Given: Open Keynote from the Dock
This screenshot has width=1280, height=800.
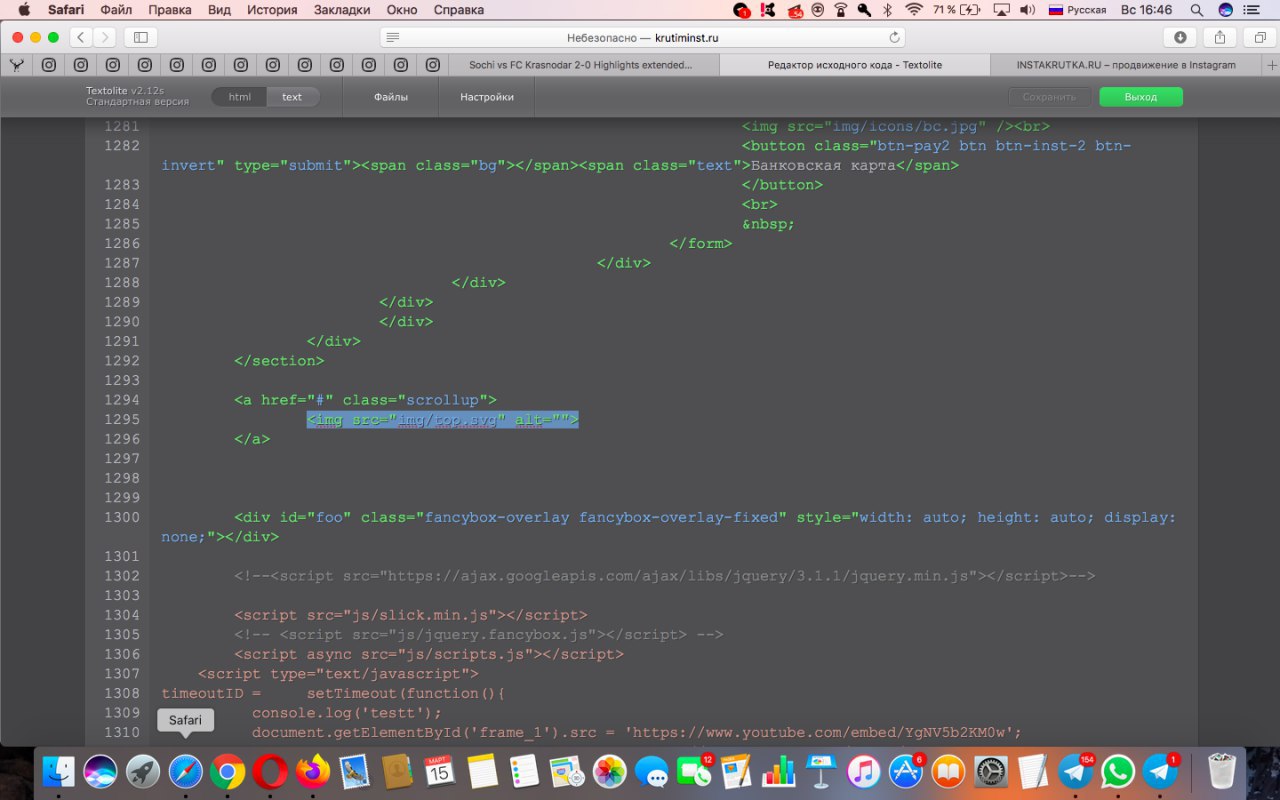Looking at the screenshot, I should (x=821, y=771).
